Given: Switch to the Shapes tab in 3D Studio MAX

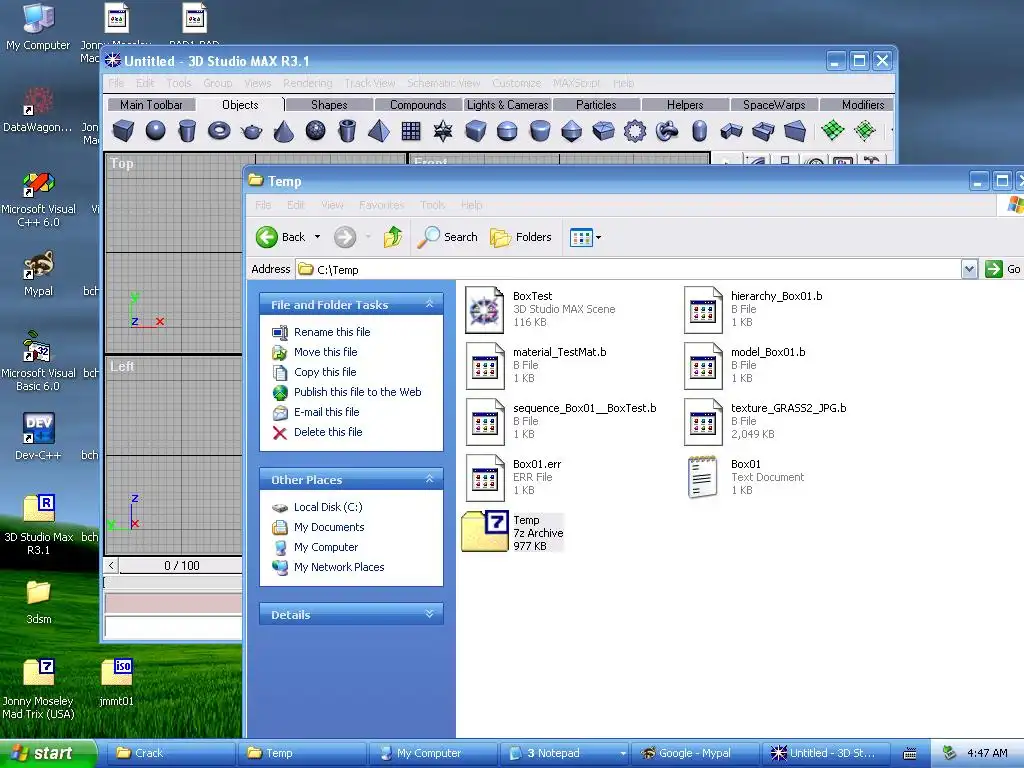Looking at the screenshot, I should (329, 104).
